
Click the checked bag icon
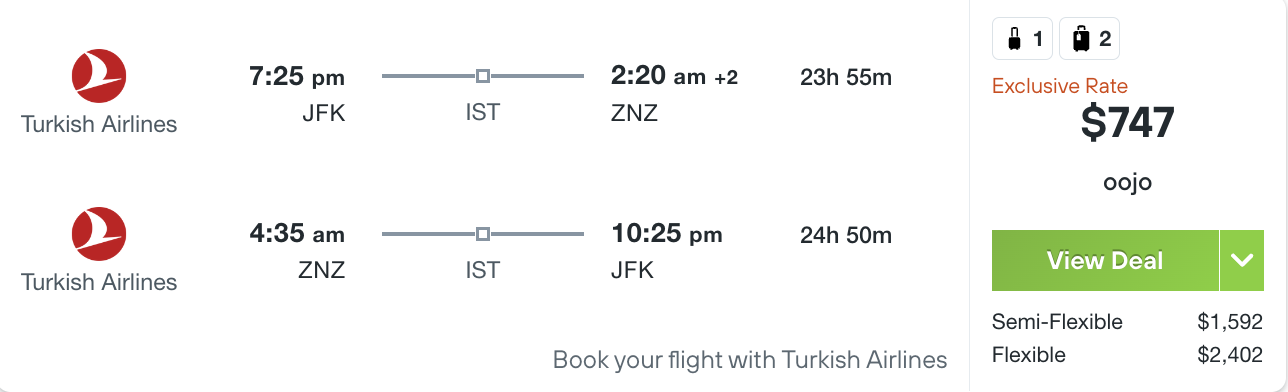click(x=1080, y=40)
